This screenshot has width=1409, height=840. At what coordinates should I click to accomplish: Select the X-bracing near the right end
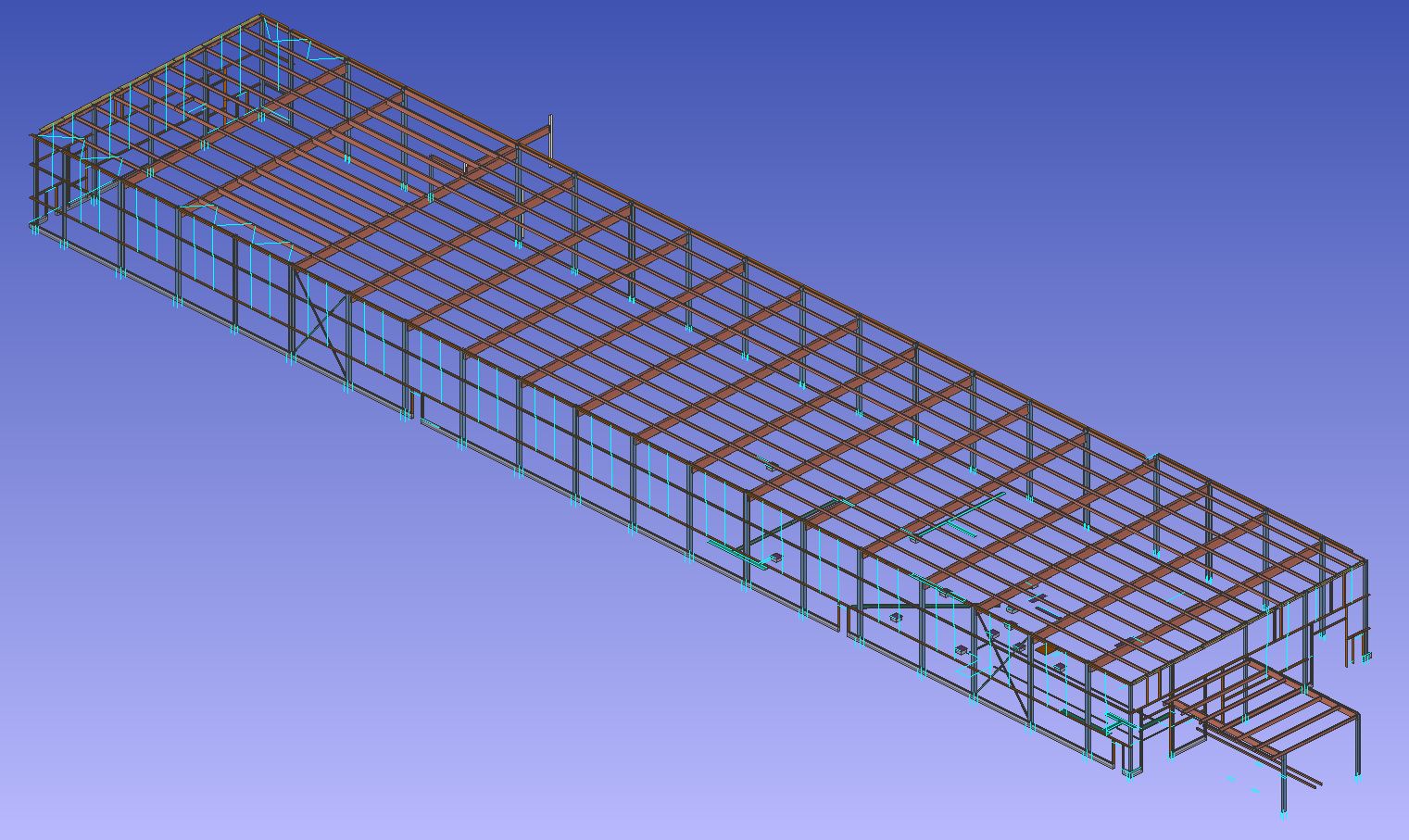(999, 659)
